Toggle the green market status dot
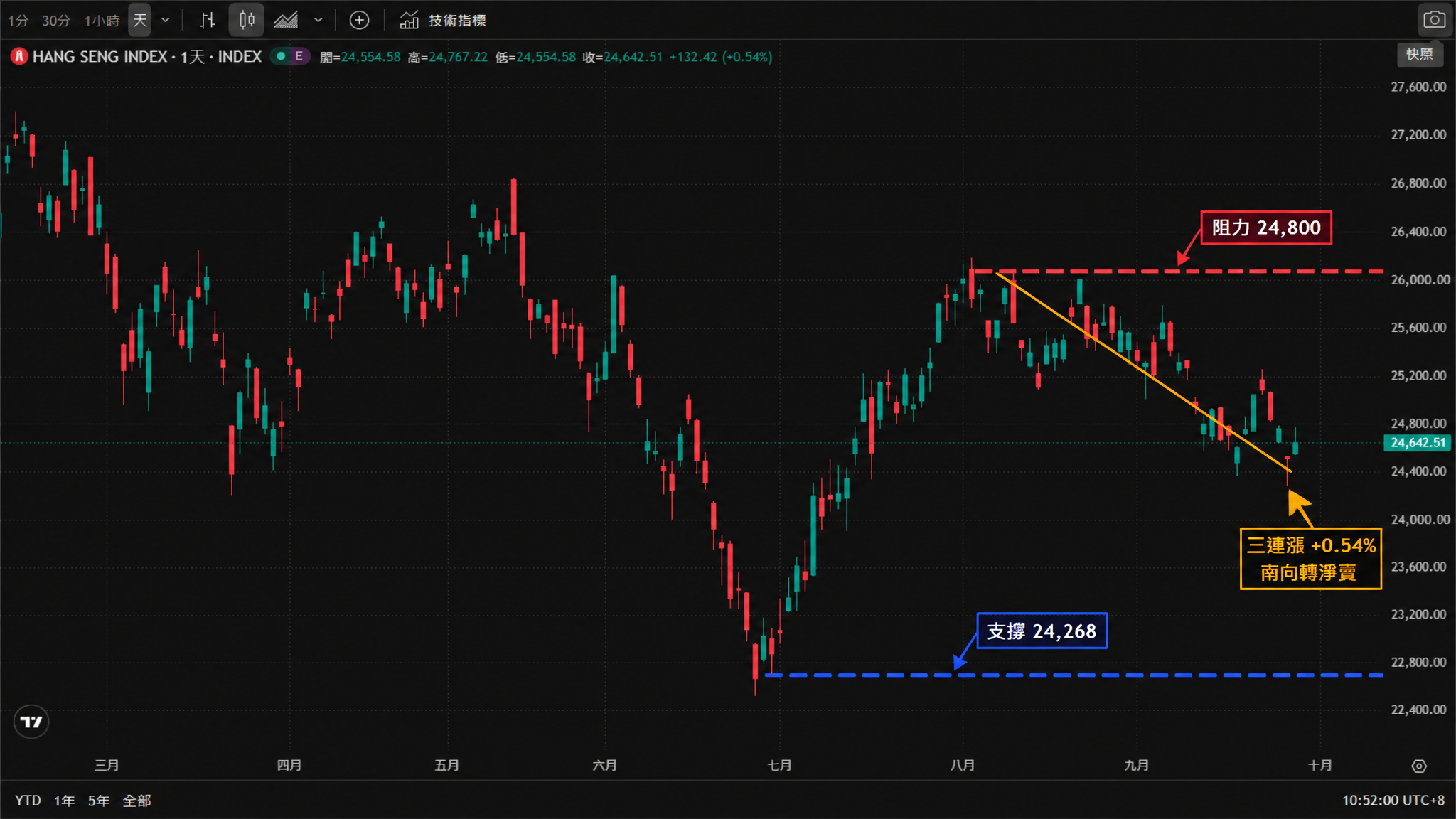The width and height of the screenshot is (1456, 819). [282, 56]
